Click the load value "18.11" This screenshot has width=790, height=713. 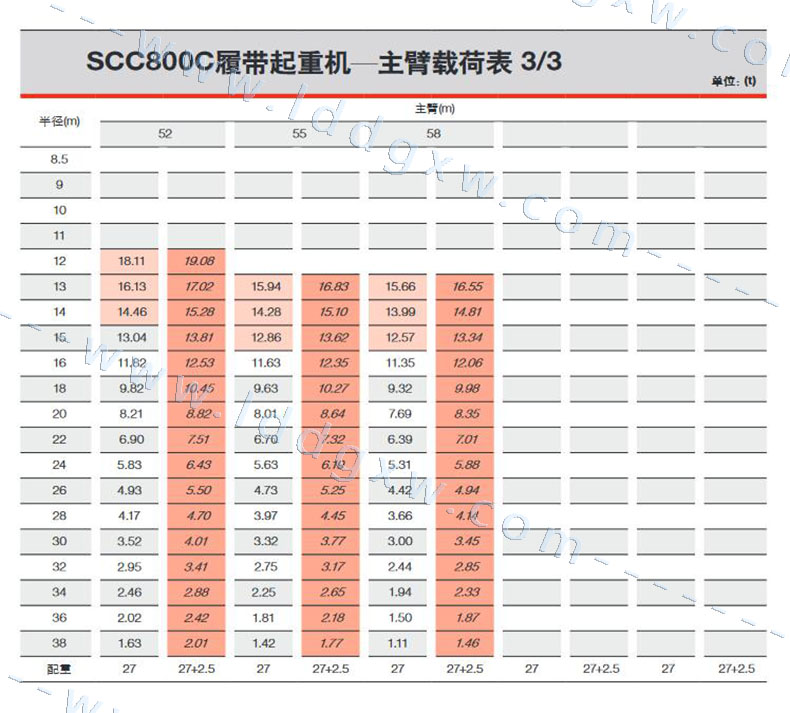click(x=131, y=261)
